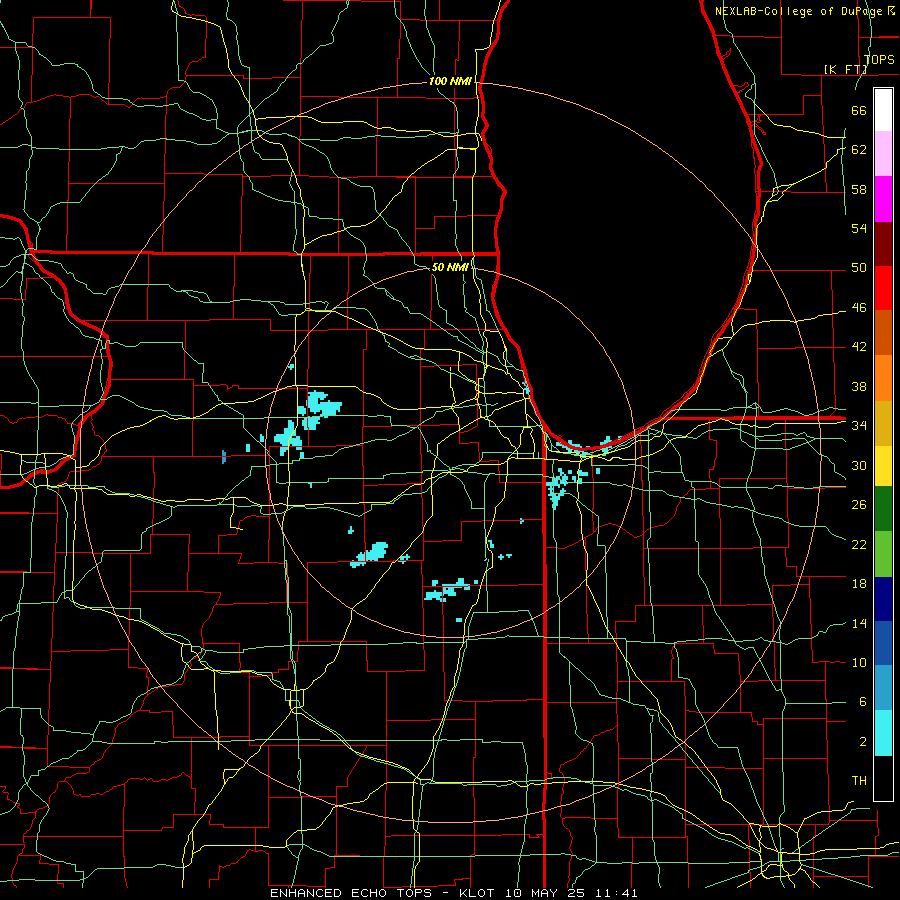This screenshot has width=900, height=900.
Task: Click the light pink legend swatch
Action: pos(883,154)
